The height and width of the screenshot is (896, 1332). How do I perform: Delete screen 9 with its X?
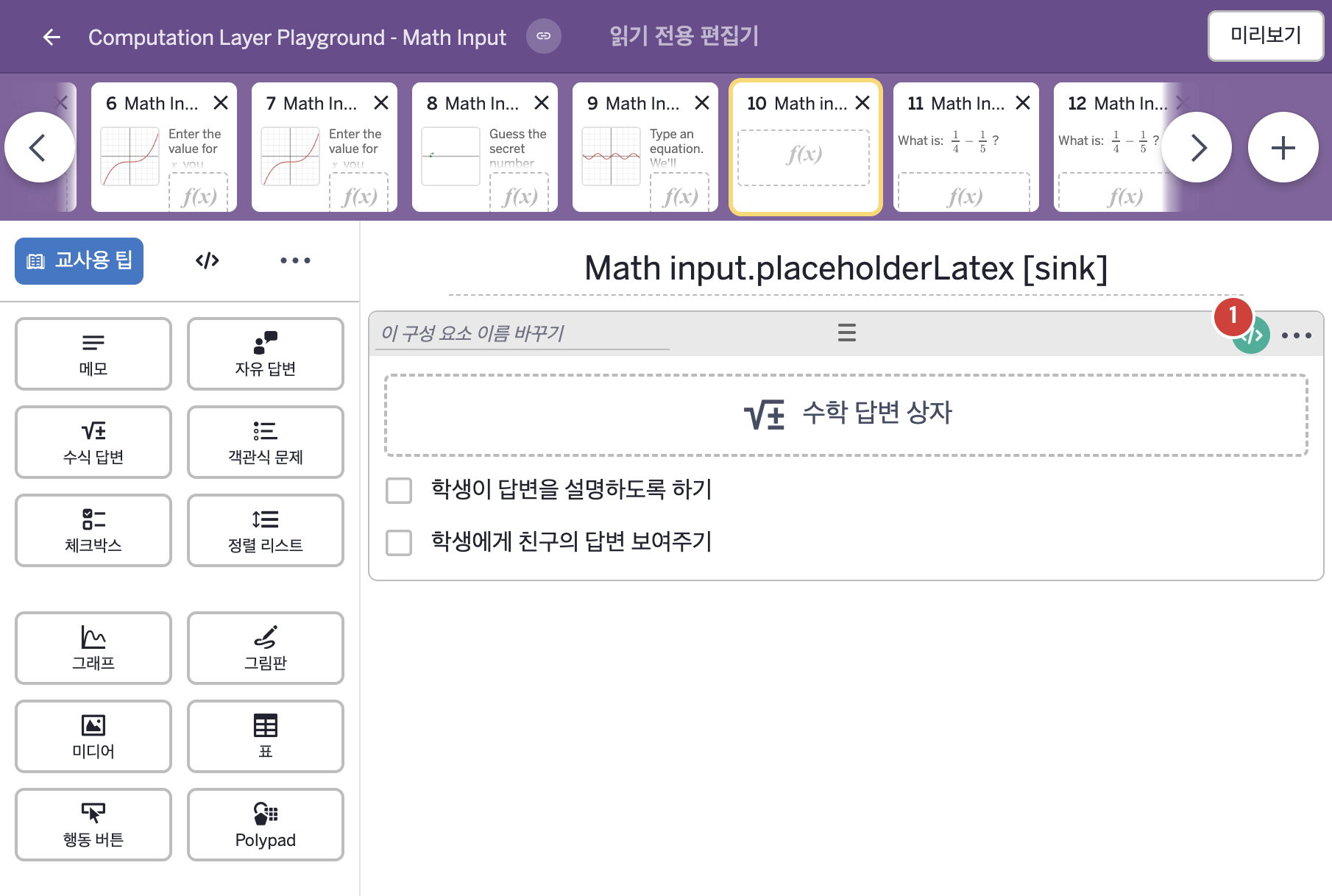tap(702, 103)
